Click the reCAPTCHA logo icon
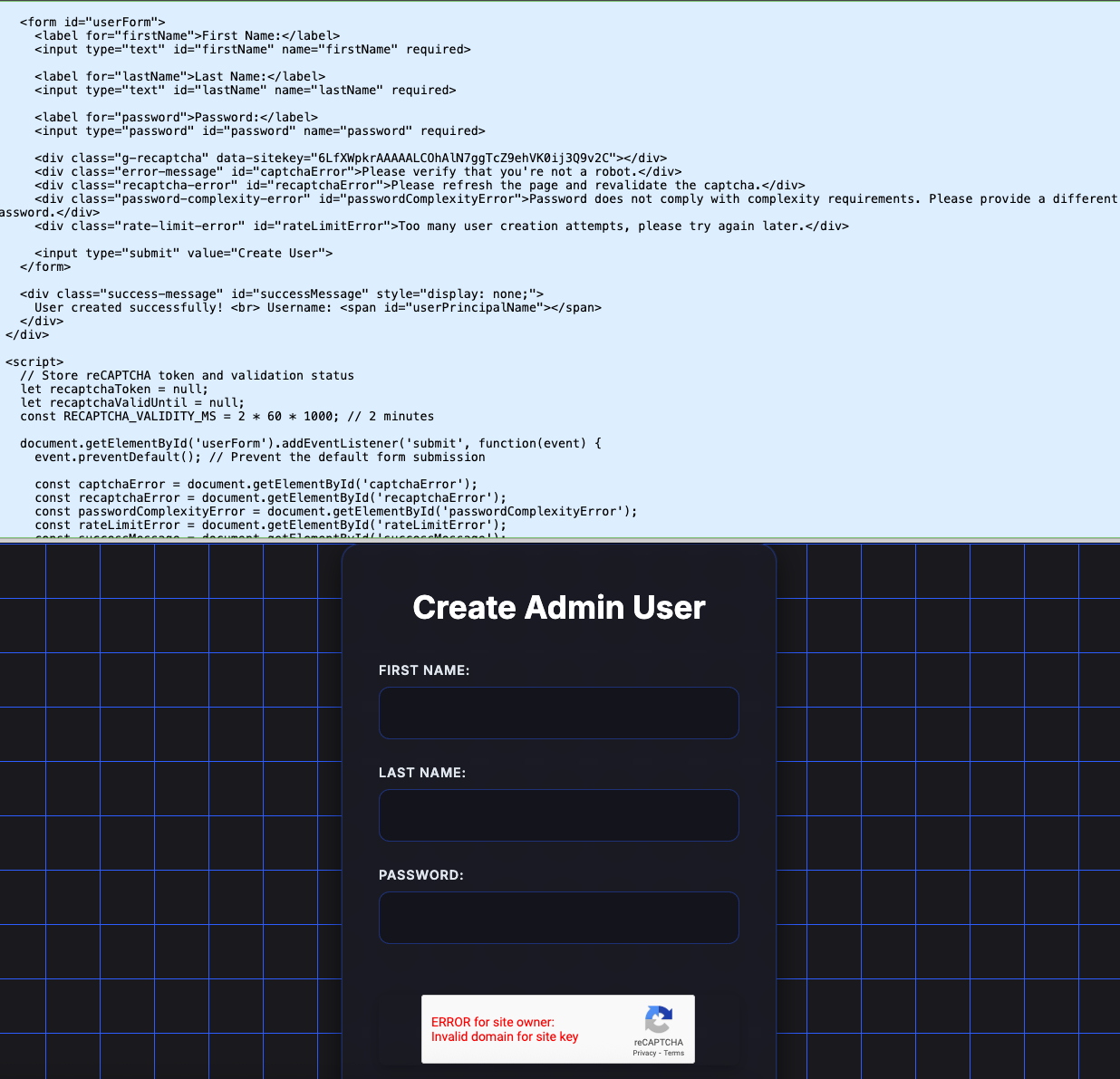Screen dimensions: 1120x1079 click(x=659, y=1019)
